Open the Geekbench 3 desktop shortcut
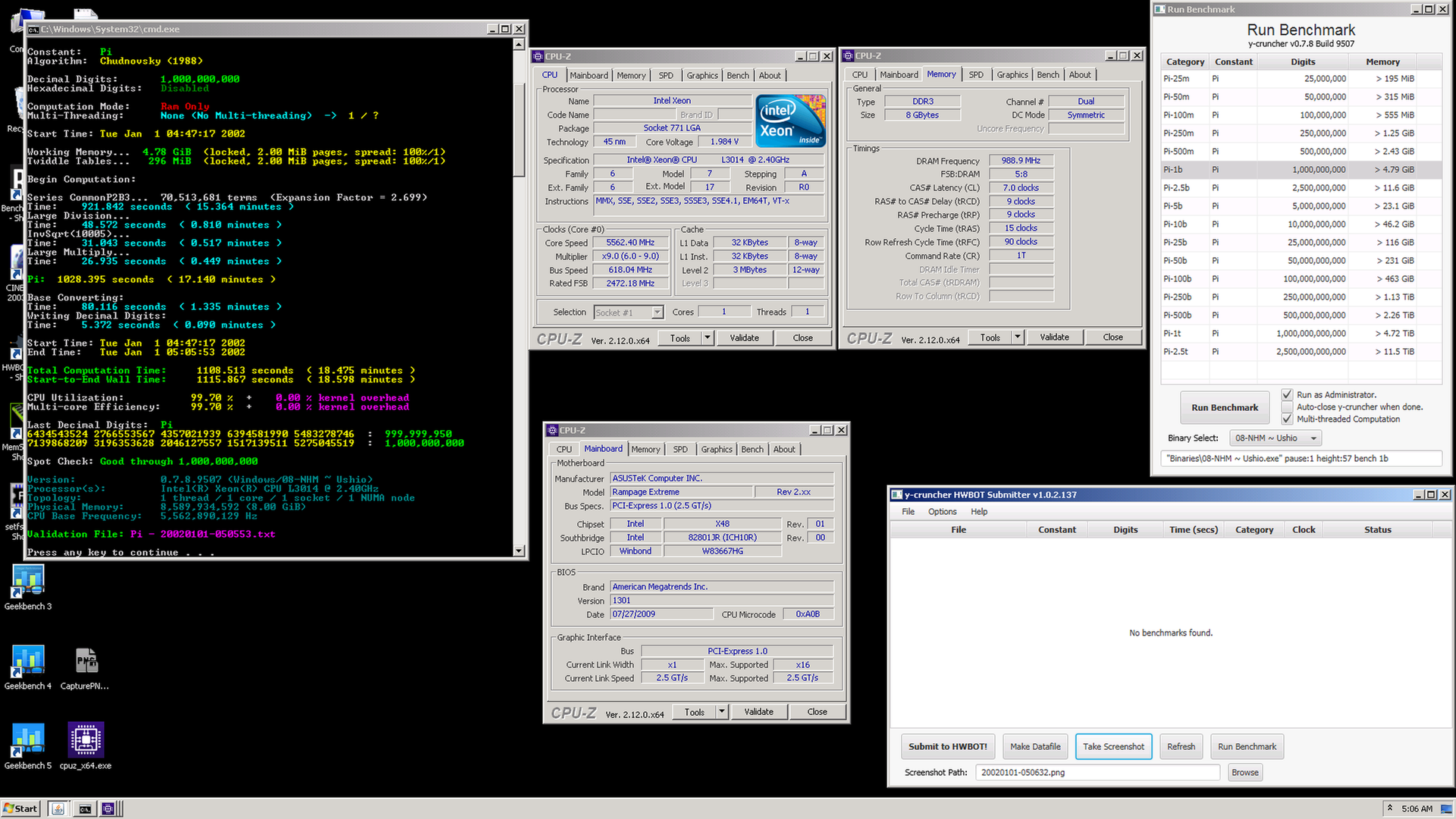The height and width of the screenshot is (819, 1456). [x=28, y=588]
